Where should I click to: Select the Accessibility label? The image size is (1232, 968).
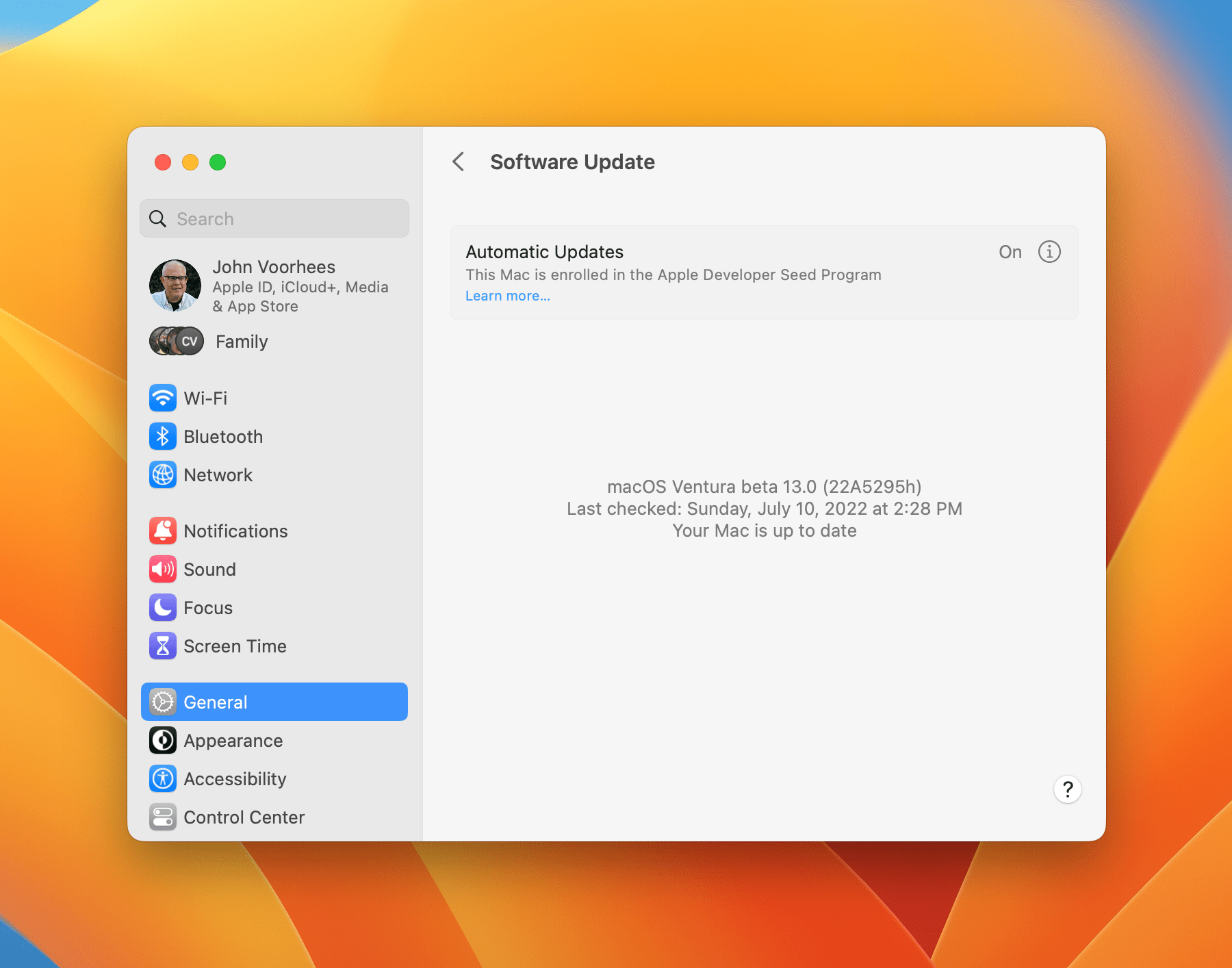point(235,779)
